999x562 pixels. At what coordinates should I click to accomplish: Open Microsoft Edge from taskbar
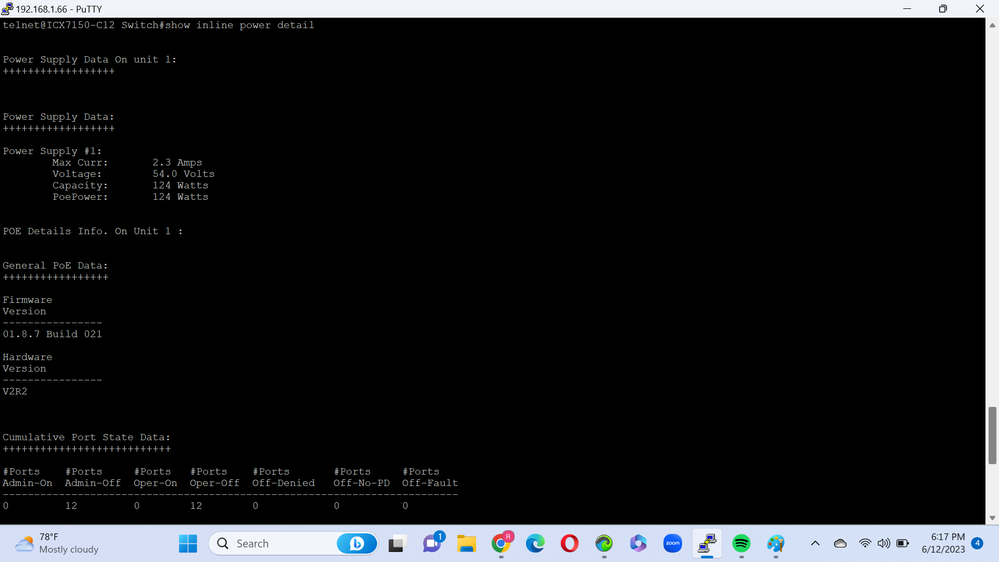point(535,543)
